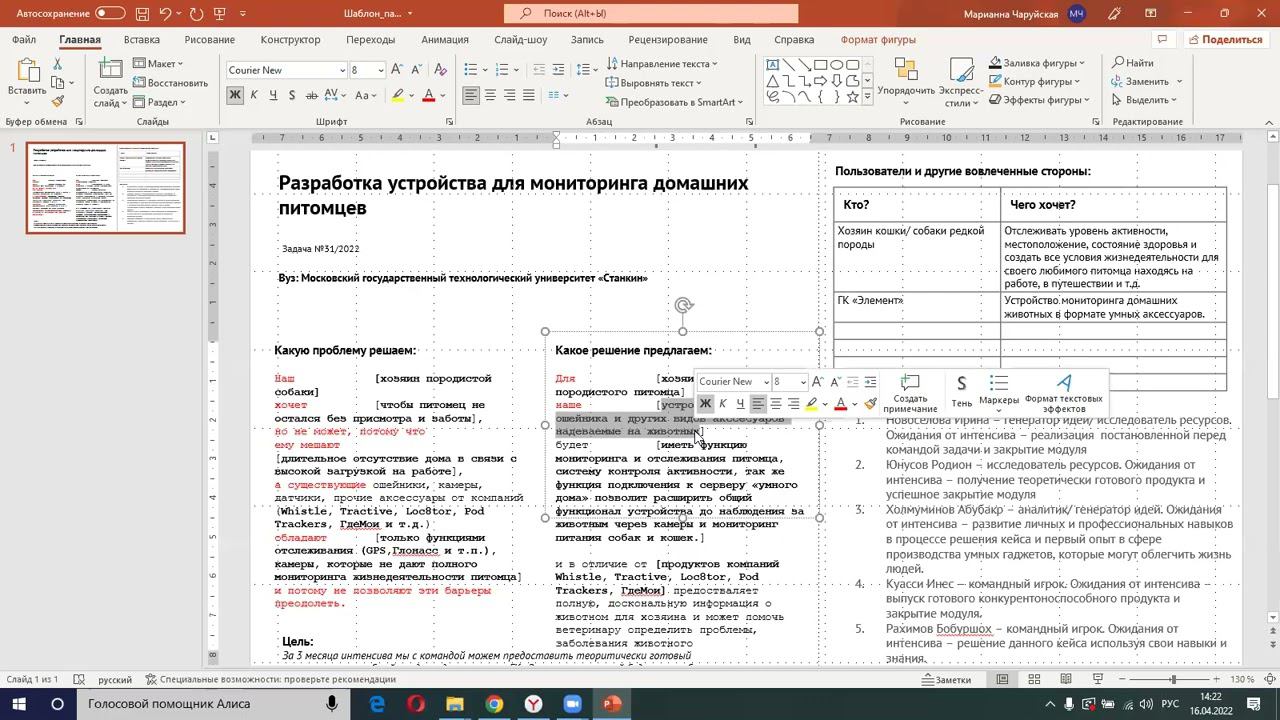Screen dimensions: 1280x720
Task: Open File Explorer from the taskbar
Action: (455, 704)
